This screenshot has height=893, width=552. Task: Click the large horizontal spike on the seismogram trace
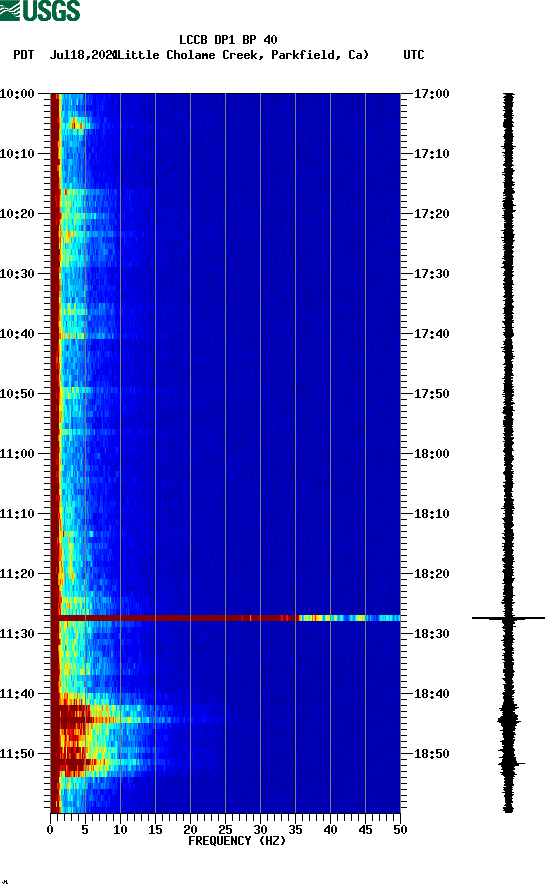(508, 618)
